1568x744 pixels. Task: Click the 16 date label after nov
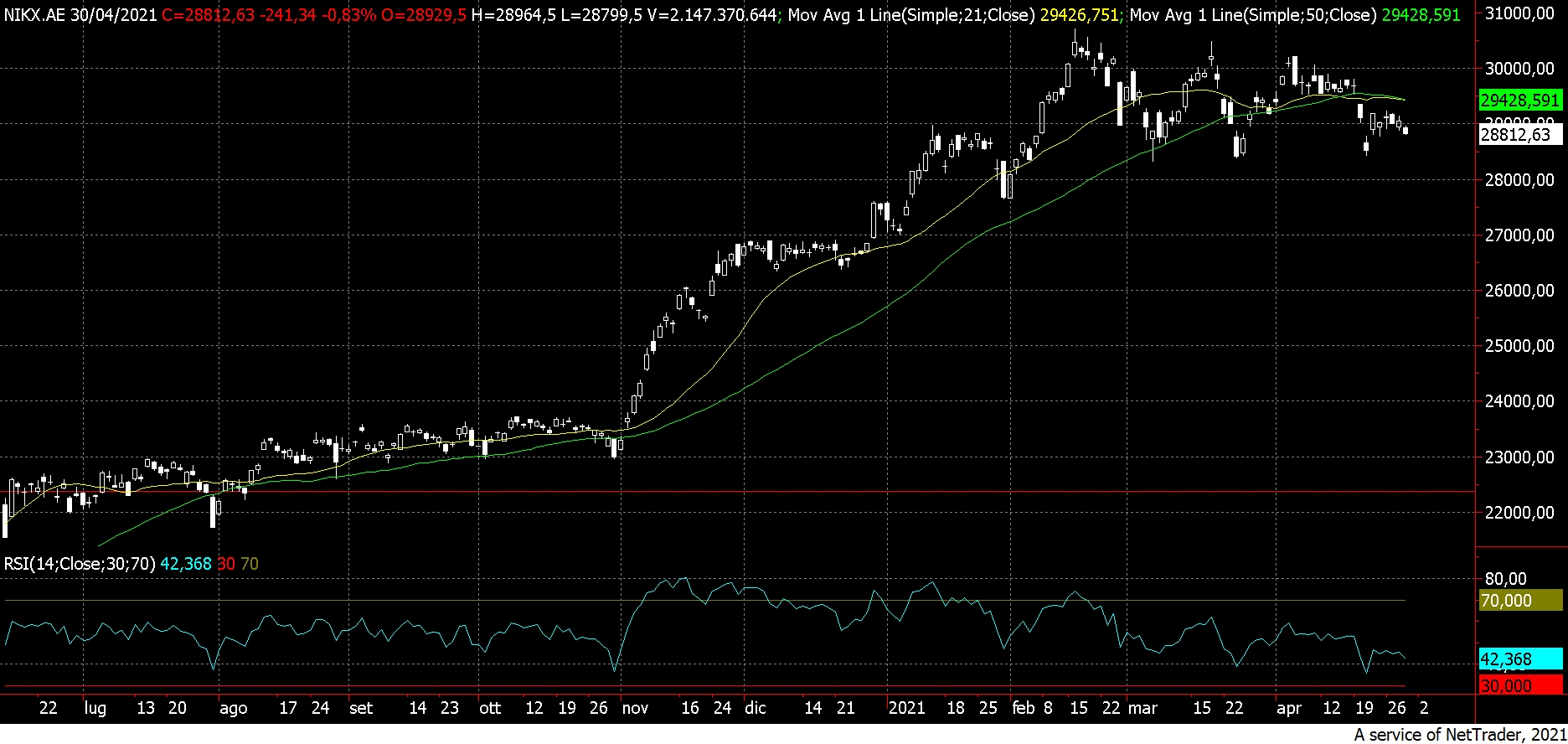pos(690,708)
